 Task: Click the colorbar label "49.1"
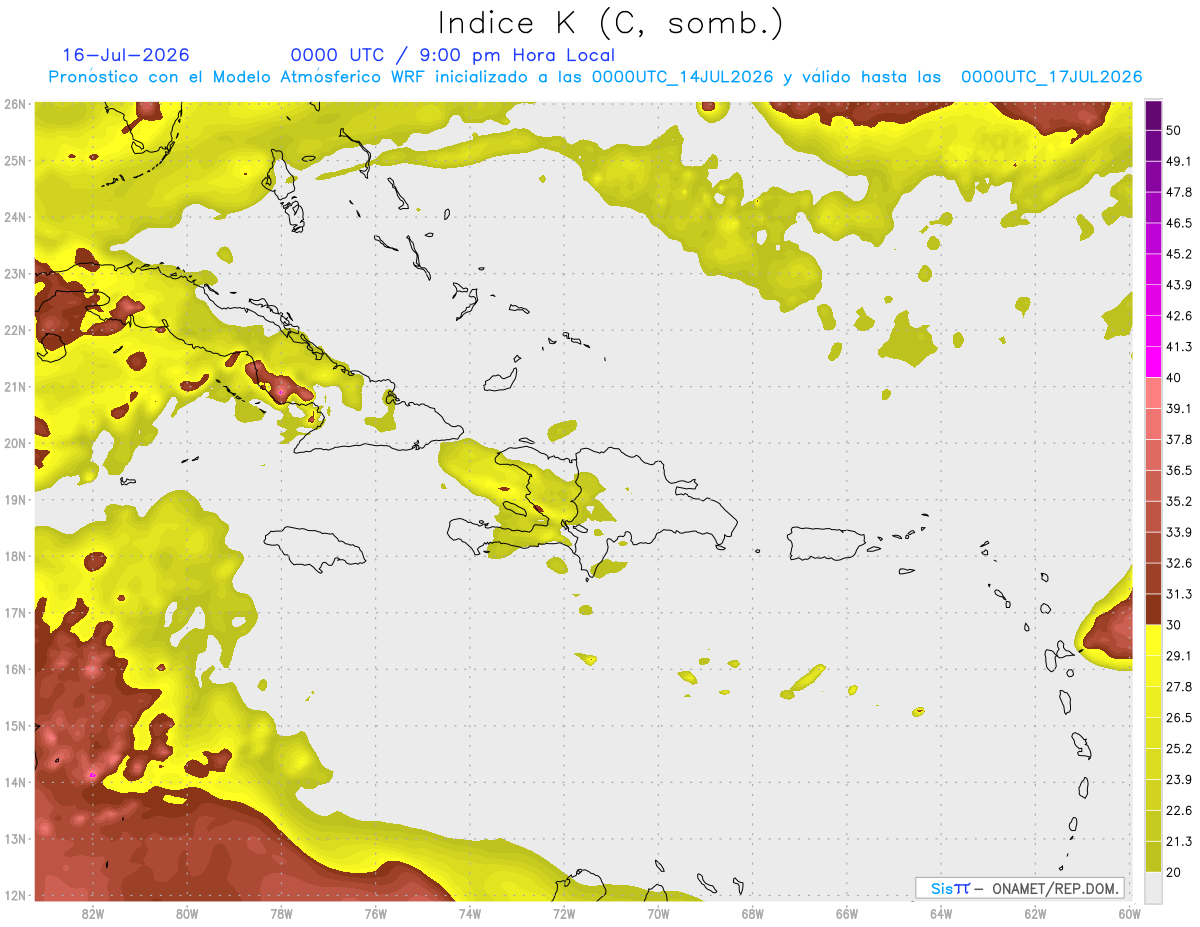tap(1179, 161)
